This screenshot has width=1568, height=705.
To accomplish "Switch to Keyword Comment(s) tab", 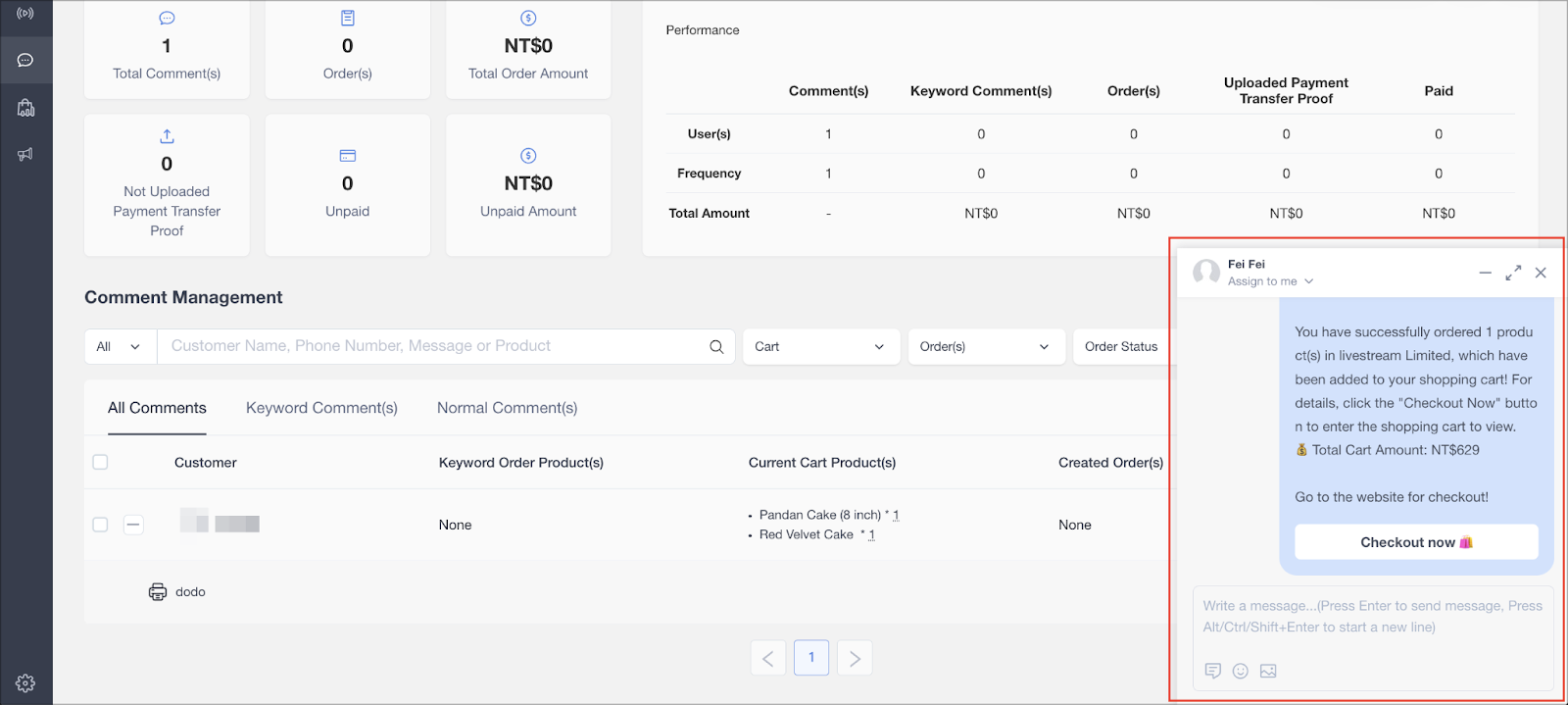I will pos(321,408).
